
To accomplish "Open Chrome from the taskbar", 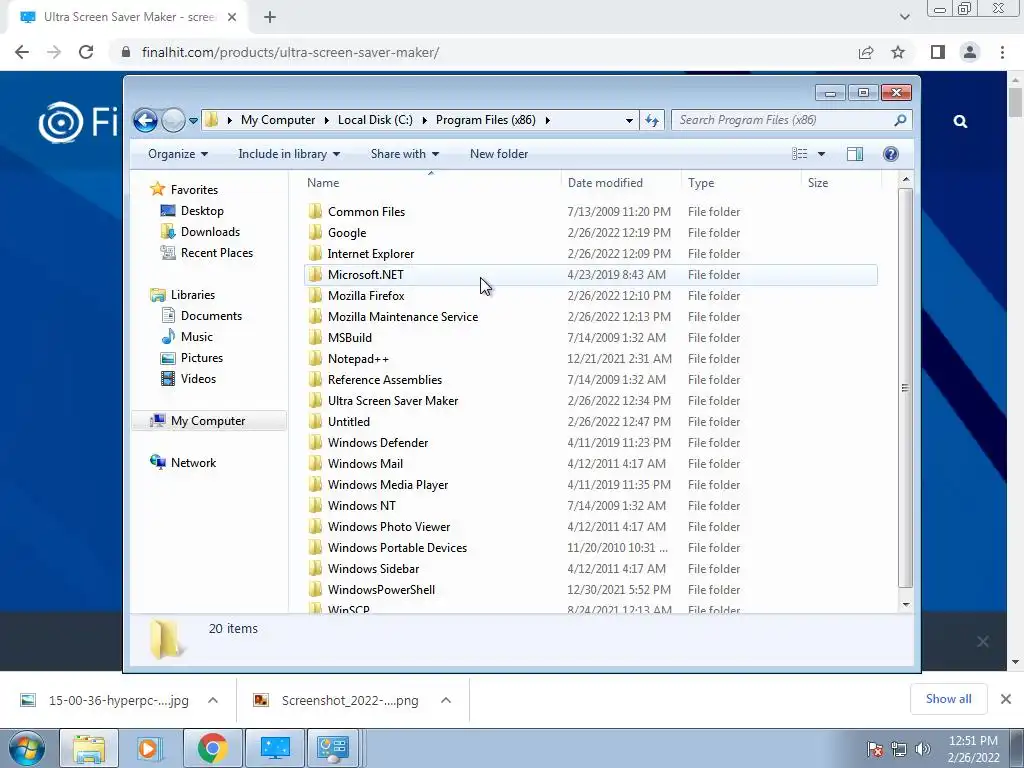I will (x=212, y=748).
